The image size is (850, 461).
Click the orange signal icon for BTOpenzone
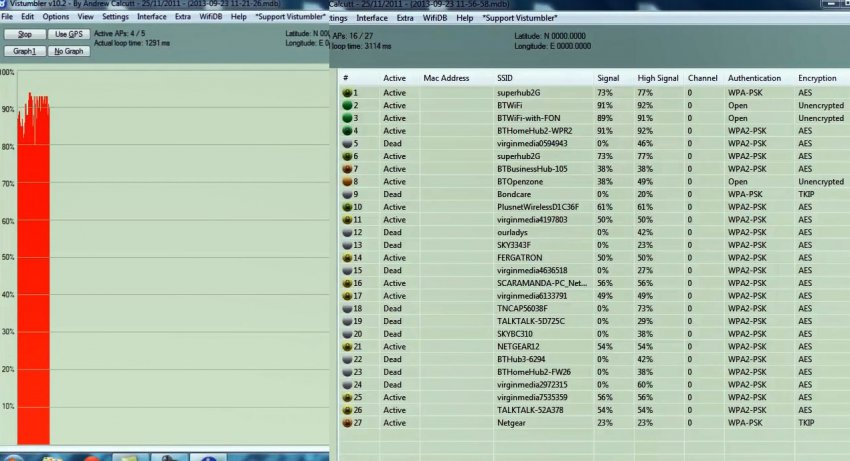click(x=347, y=182)
